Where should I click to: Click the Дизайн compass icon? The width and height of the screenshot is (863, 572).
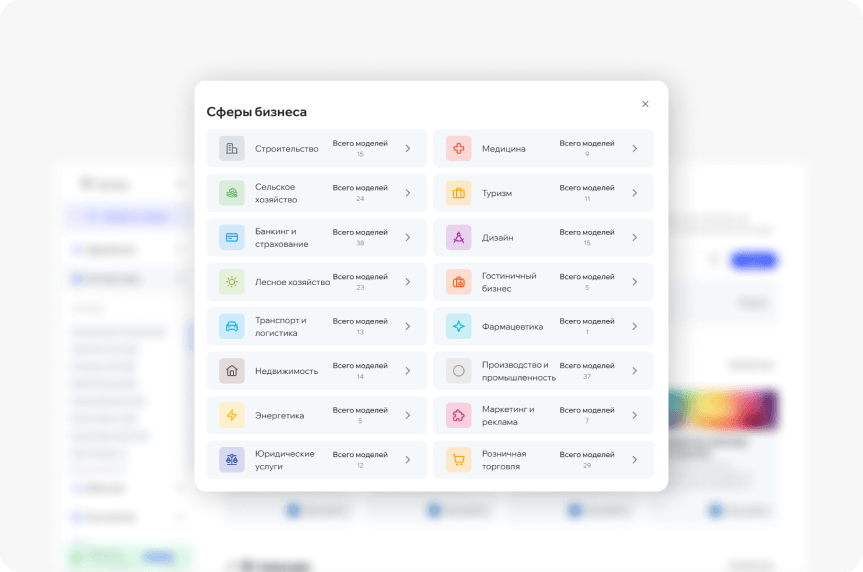pyautogui.click(x=459, y=237)
